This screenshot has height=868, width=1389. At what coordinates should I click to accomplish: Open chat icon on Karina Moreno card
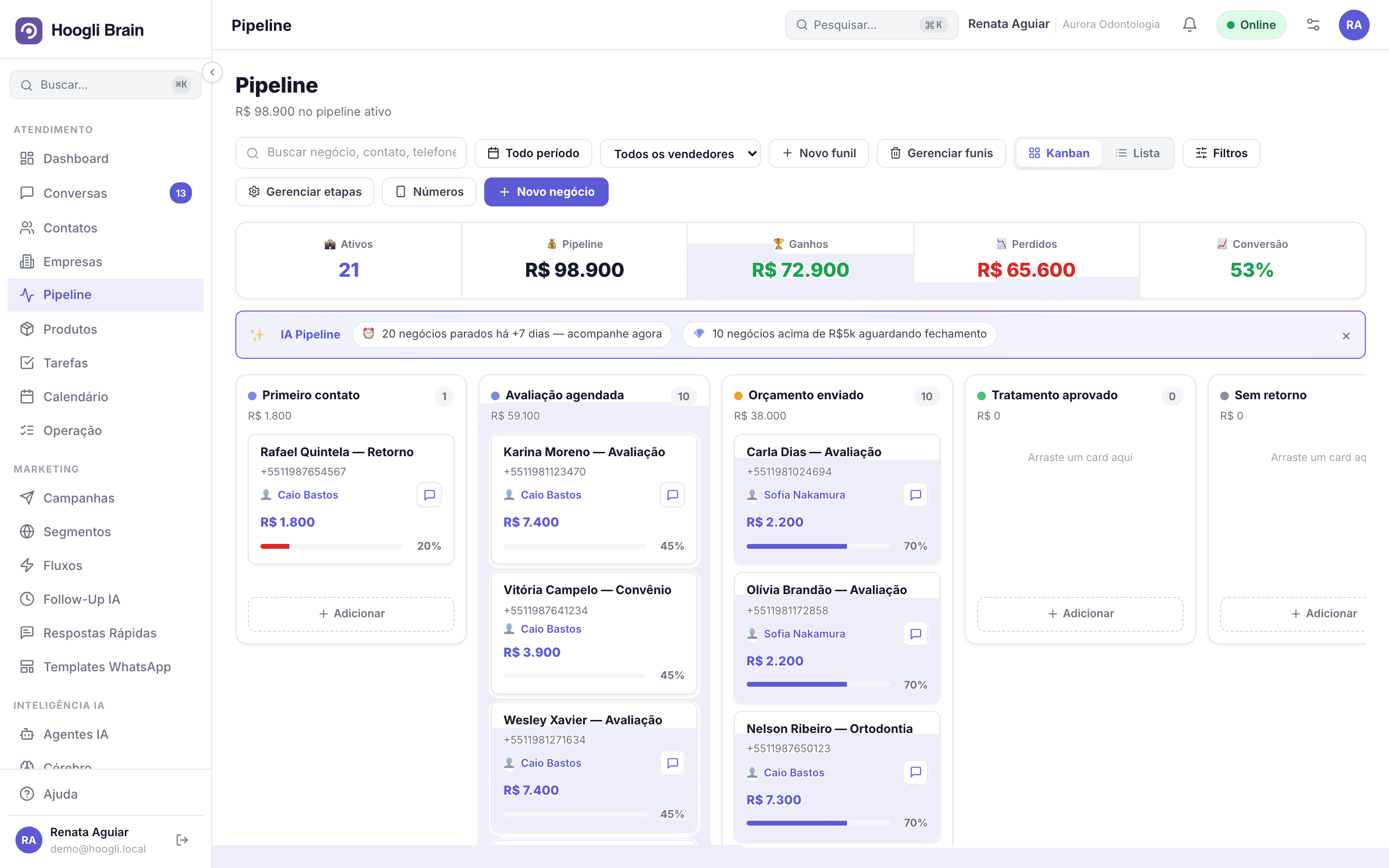pyautogui.click(x=672, y=495)
